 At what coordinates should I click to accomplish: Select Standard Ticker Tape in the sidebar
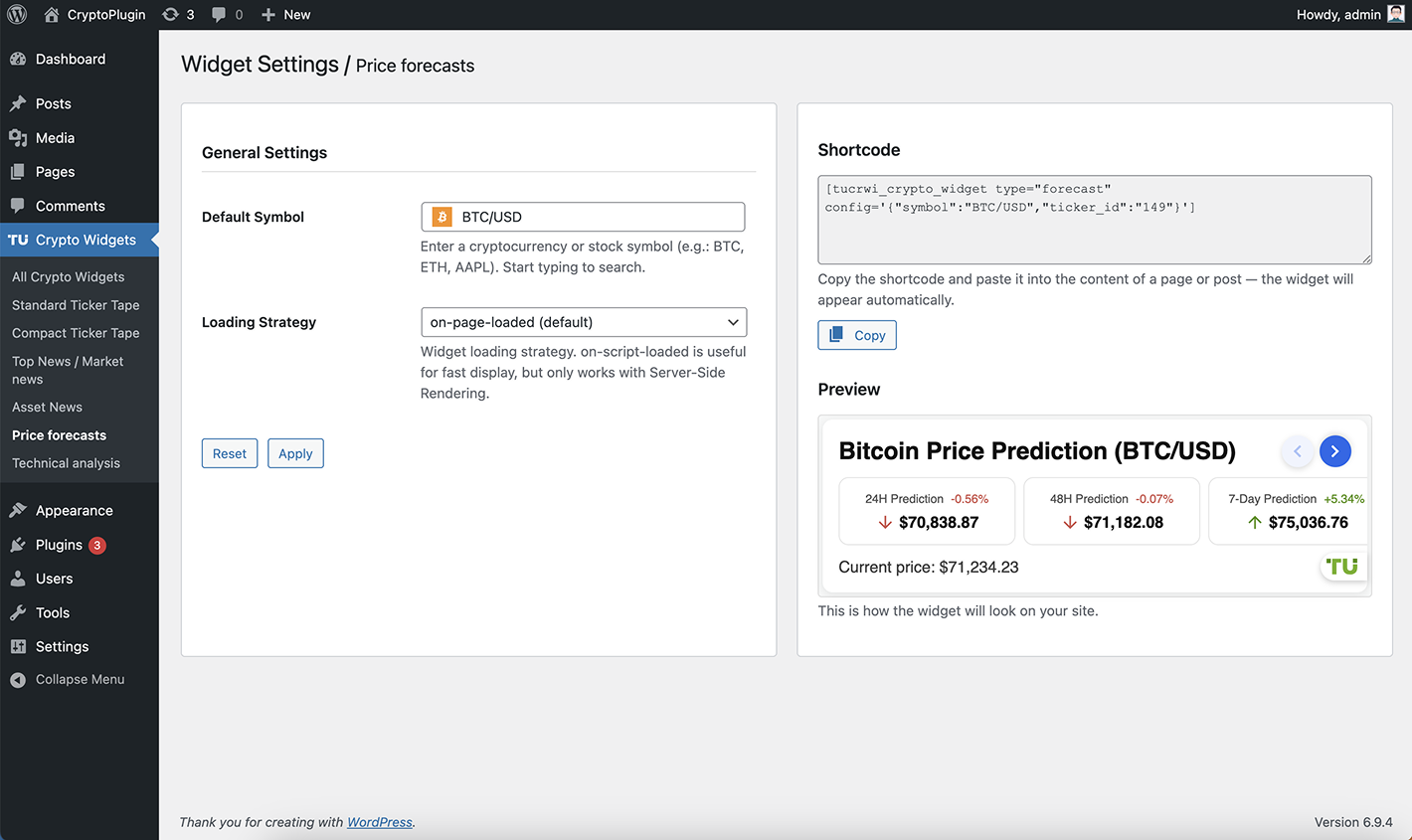coord(77,304)
